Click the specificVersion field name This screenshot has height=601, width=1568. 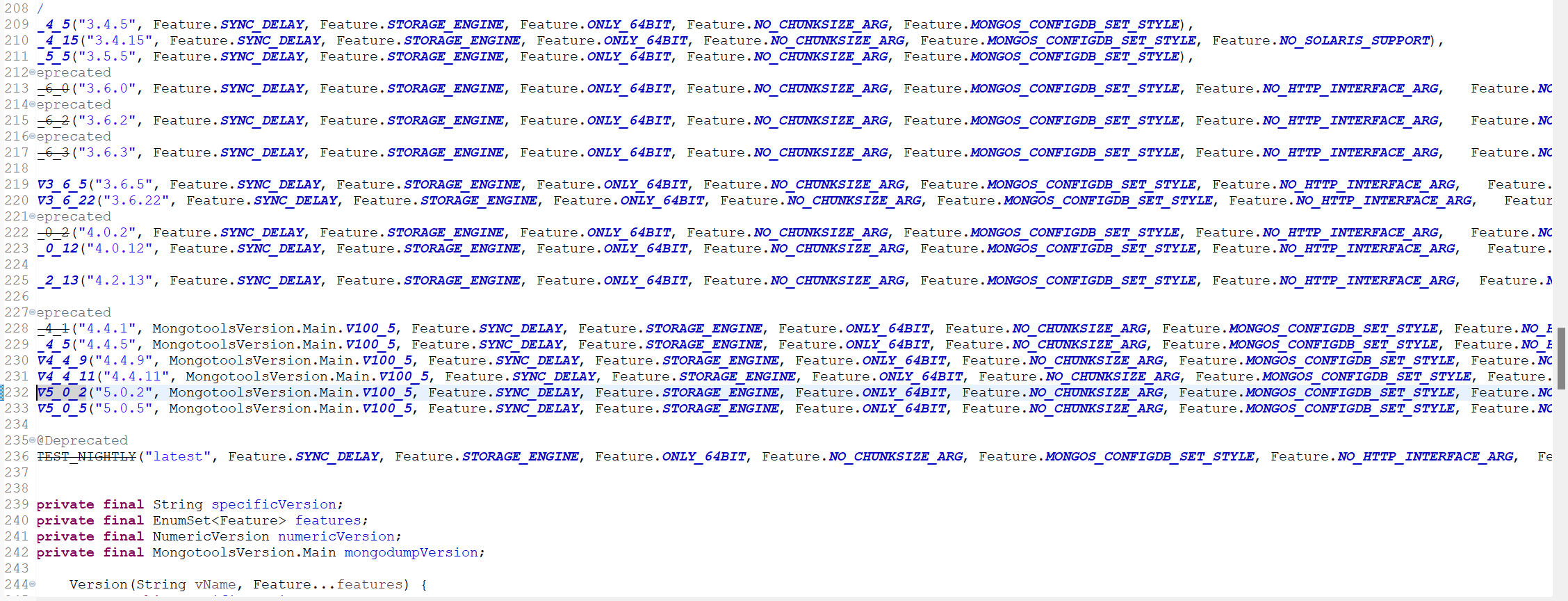(274, 504)
